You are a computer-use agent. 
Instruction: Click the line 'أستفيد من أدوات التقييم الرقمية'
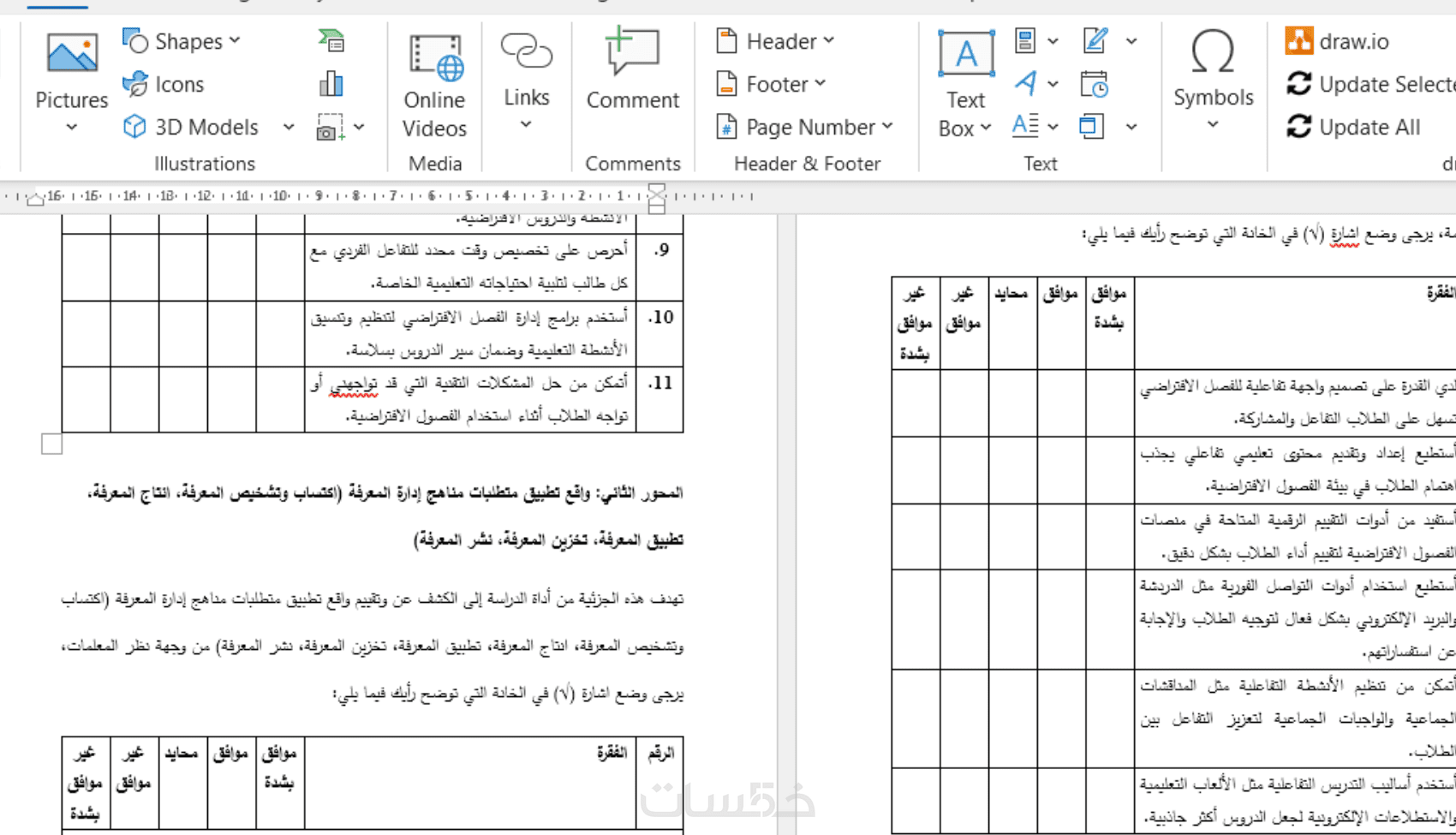click(1298, 520)
